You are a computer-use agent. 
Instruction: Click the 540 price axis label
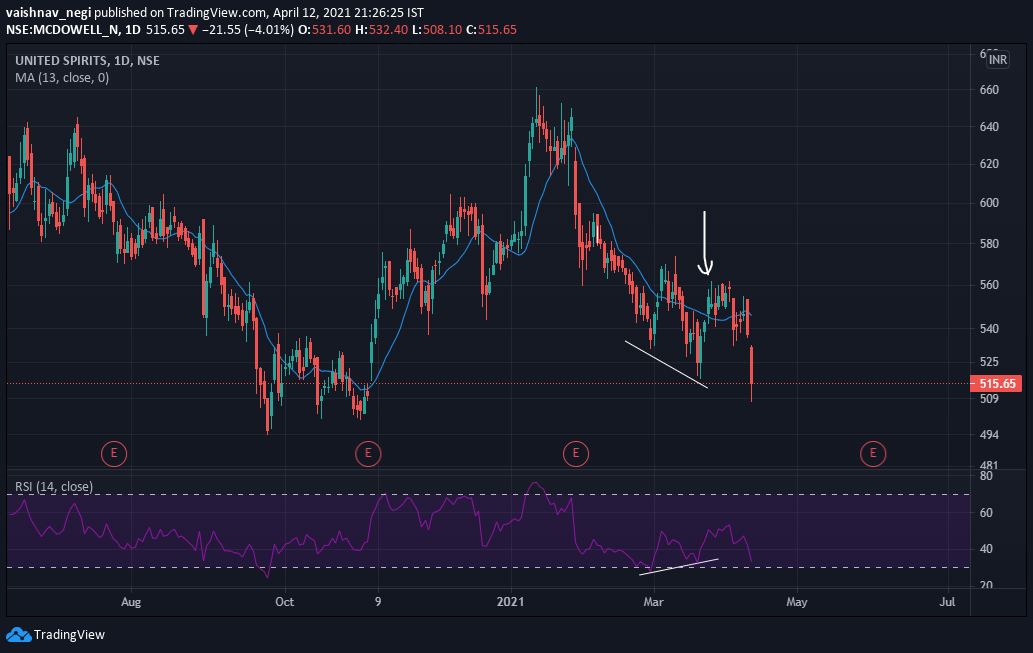pyautogui.click(x=989, y=328)
